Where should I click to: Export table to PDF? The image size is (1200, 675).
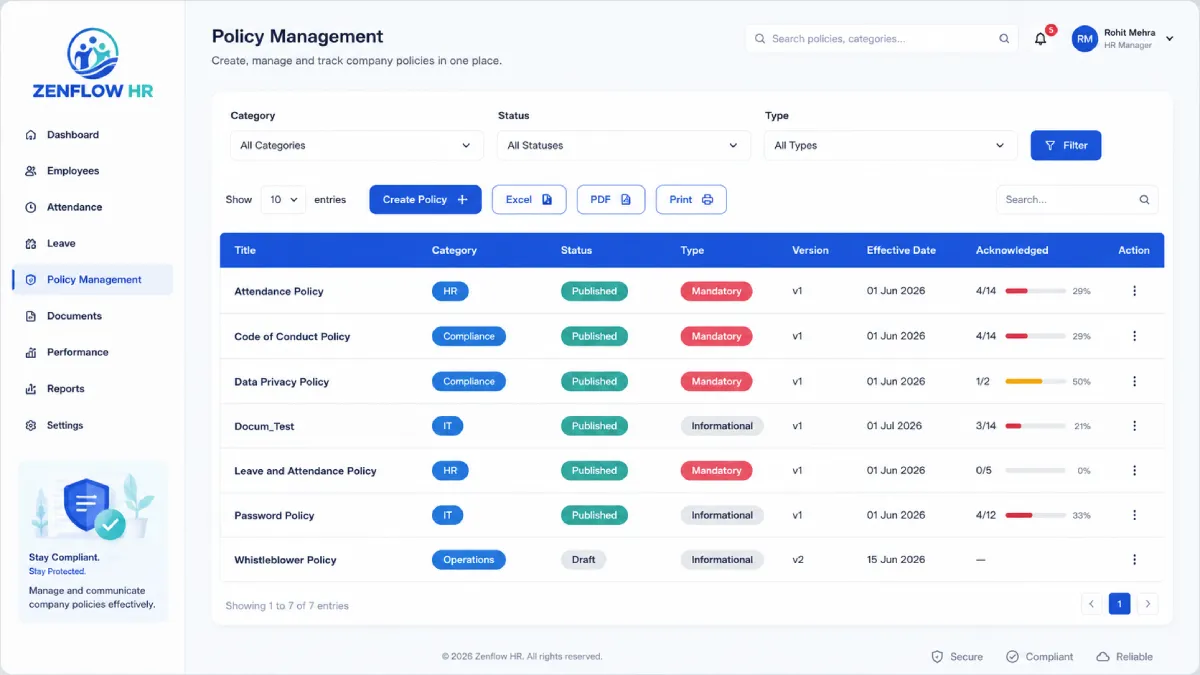(611, 200)
